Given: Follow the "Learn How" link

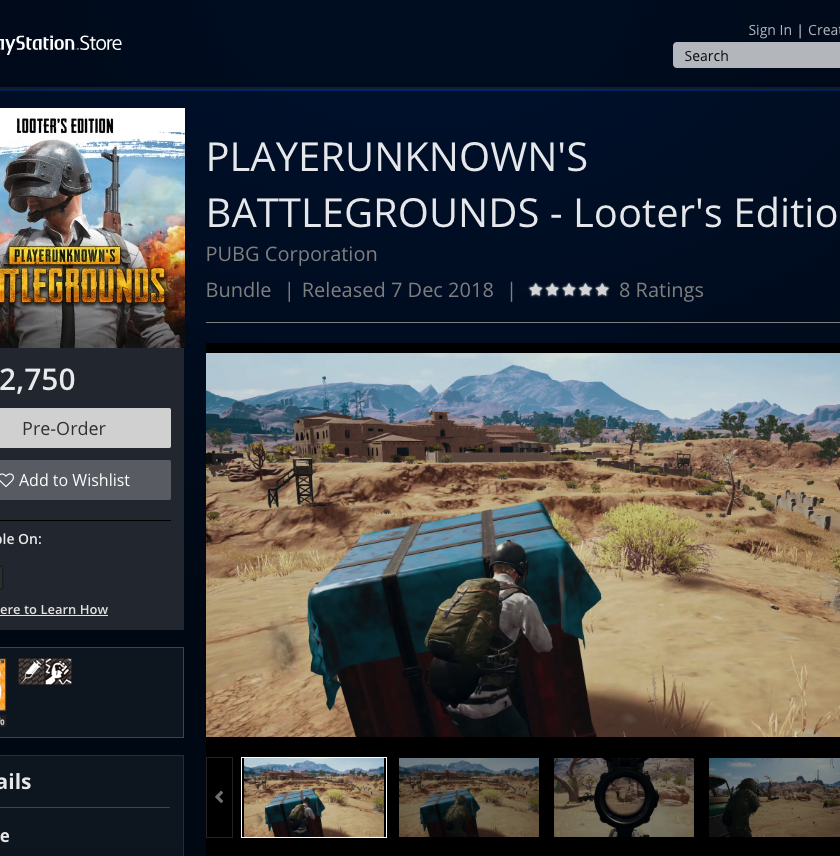Looking at the screenshot, I should [x=54, y=610].
